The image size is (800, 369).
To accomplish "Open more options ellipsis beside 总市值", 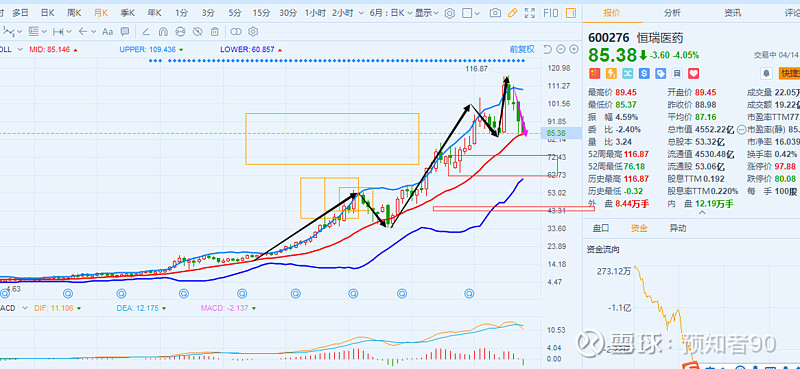I will (x=742, y=130).
